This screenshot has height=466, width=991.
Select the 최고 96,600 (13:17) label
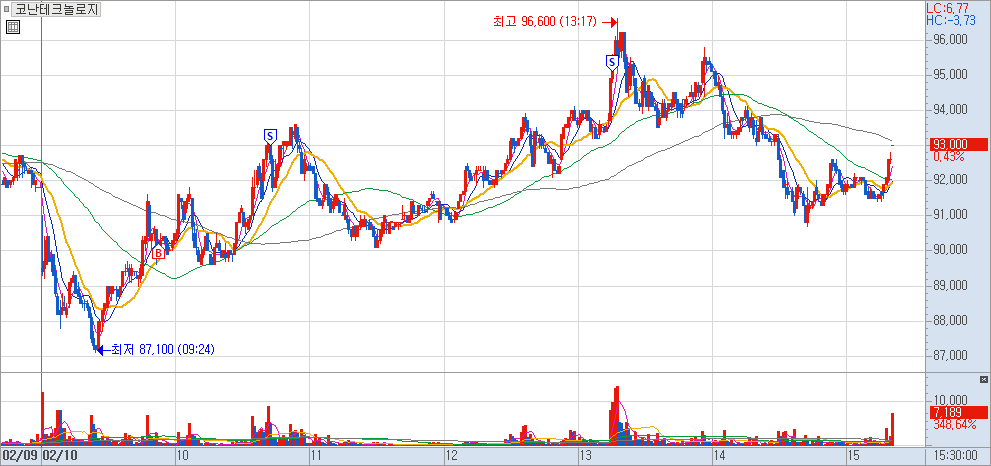544,21
